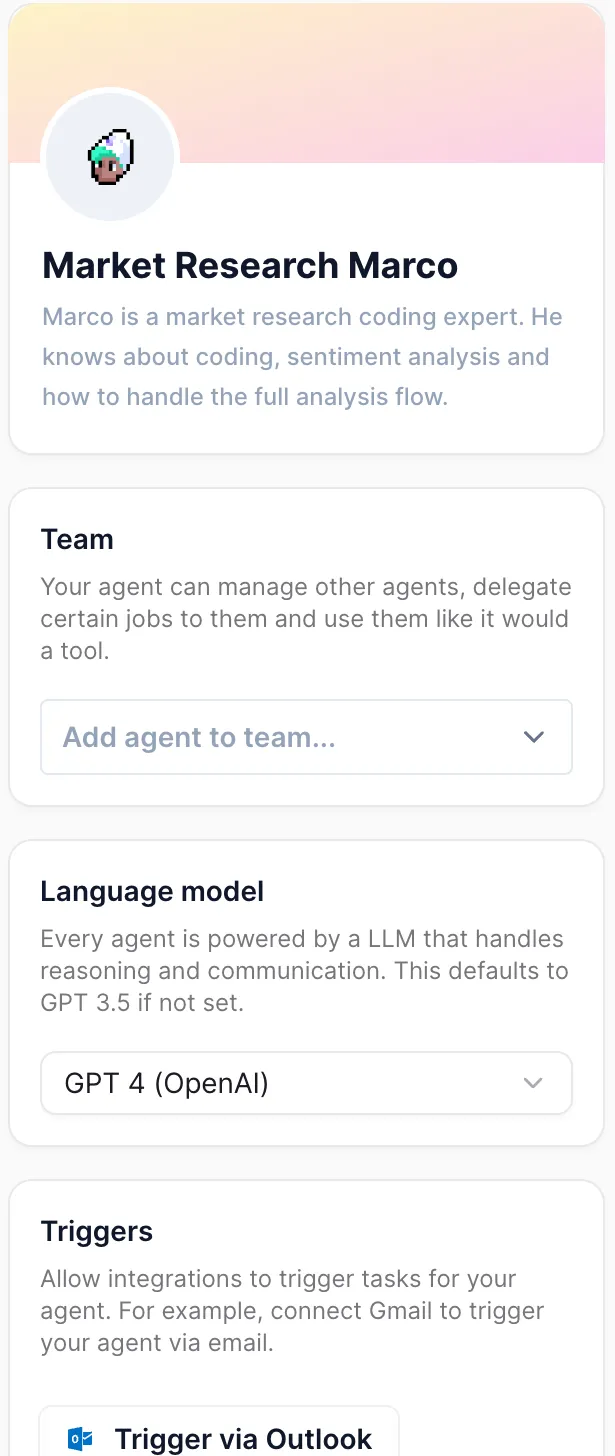Click the Outlook logo icon

[x=80, y=1439]
